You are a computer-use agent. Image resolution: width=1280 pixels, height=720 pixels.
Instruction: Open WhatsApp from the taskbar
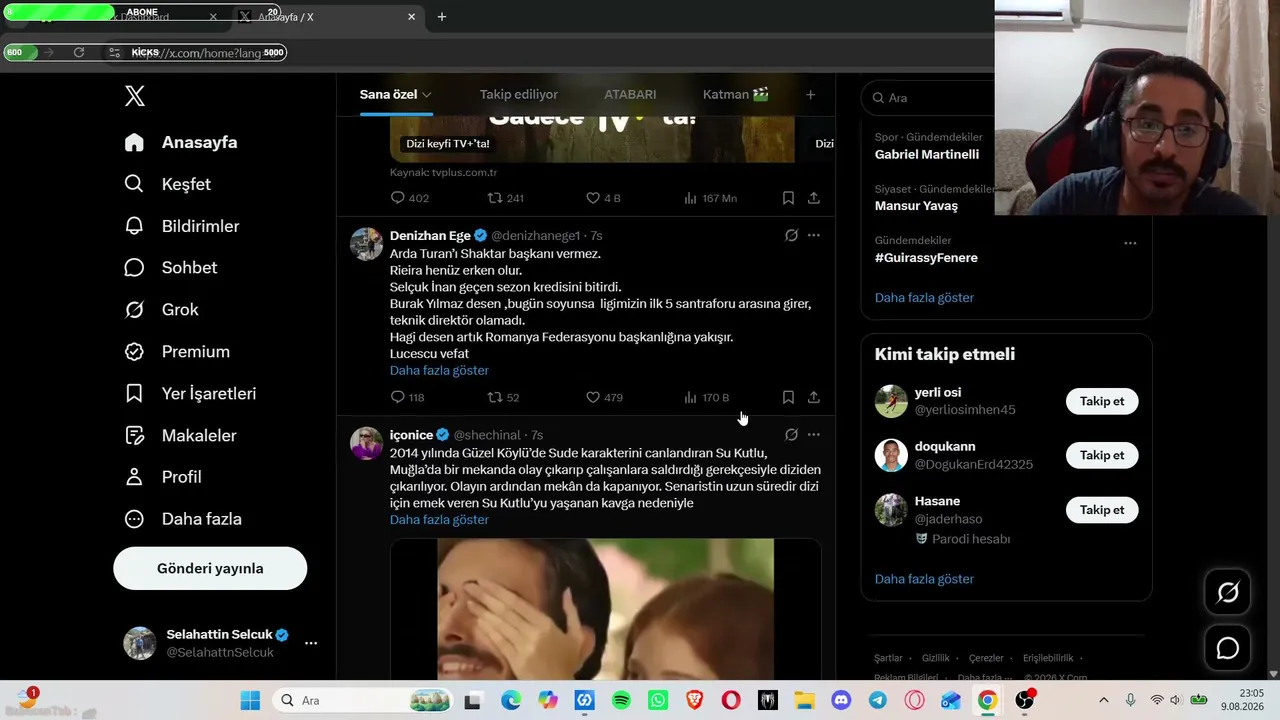click(x=658, y=701)
